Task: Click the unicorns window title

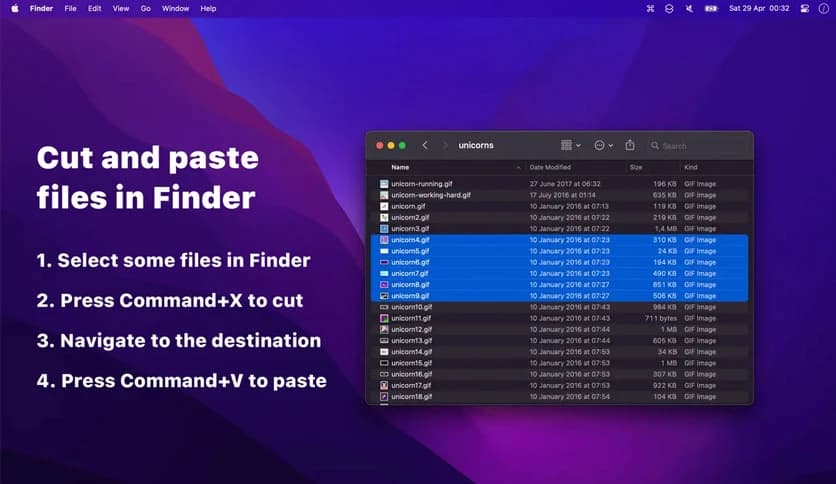Action: tap(476, 145)
